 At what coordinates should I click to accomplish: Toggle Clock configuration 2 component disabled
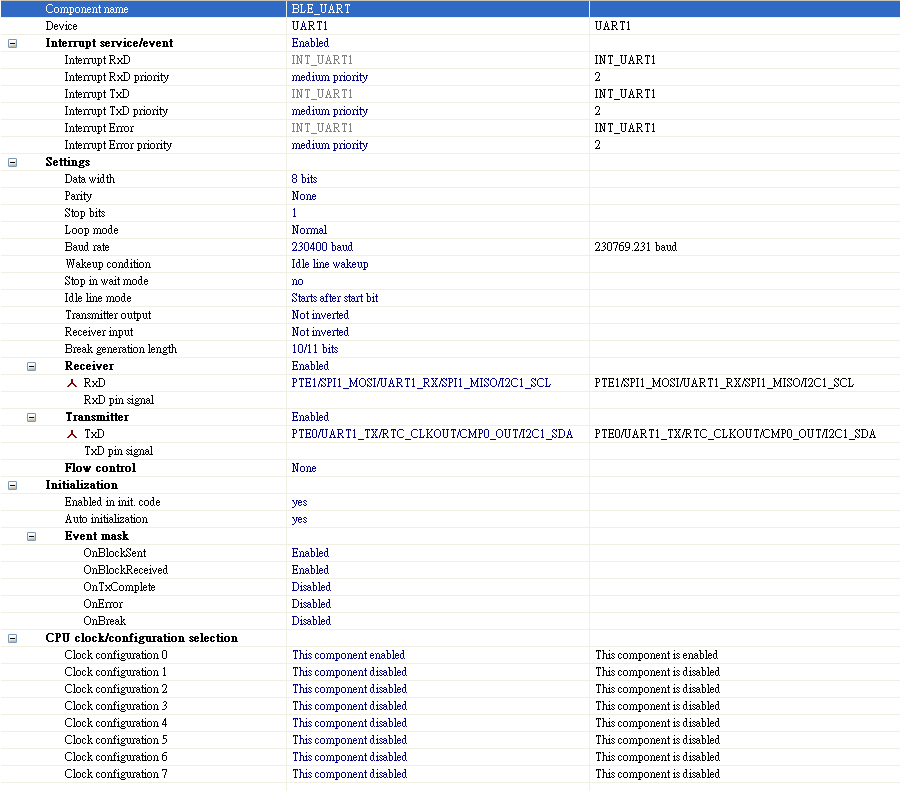350,689
